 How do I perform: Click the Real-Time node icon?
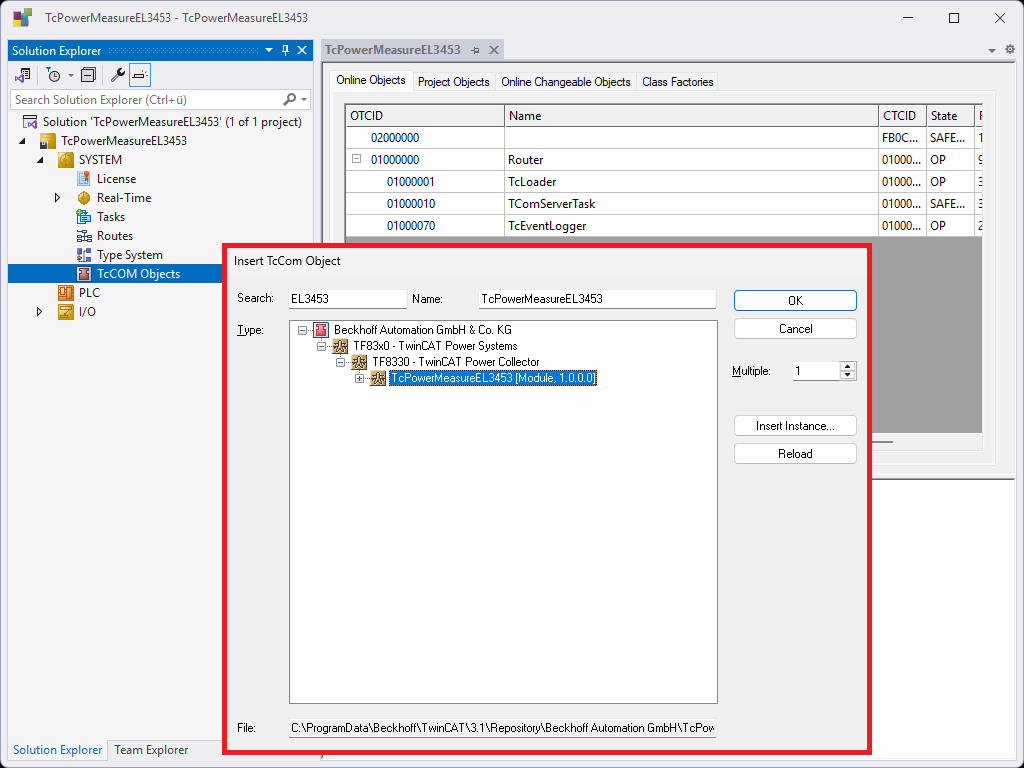(85, 198)
